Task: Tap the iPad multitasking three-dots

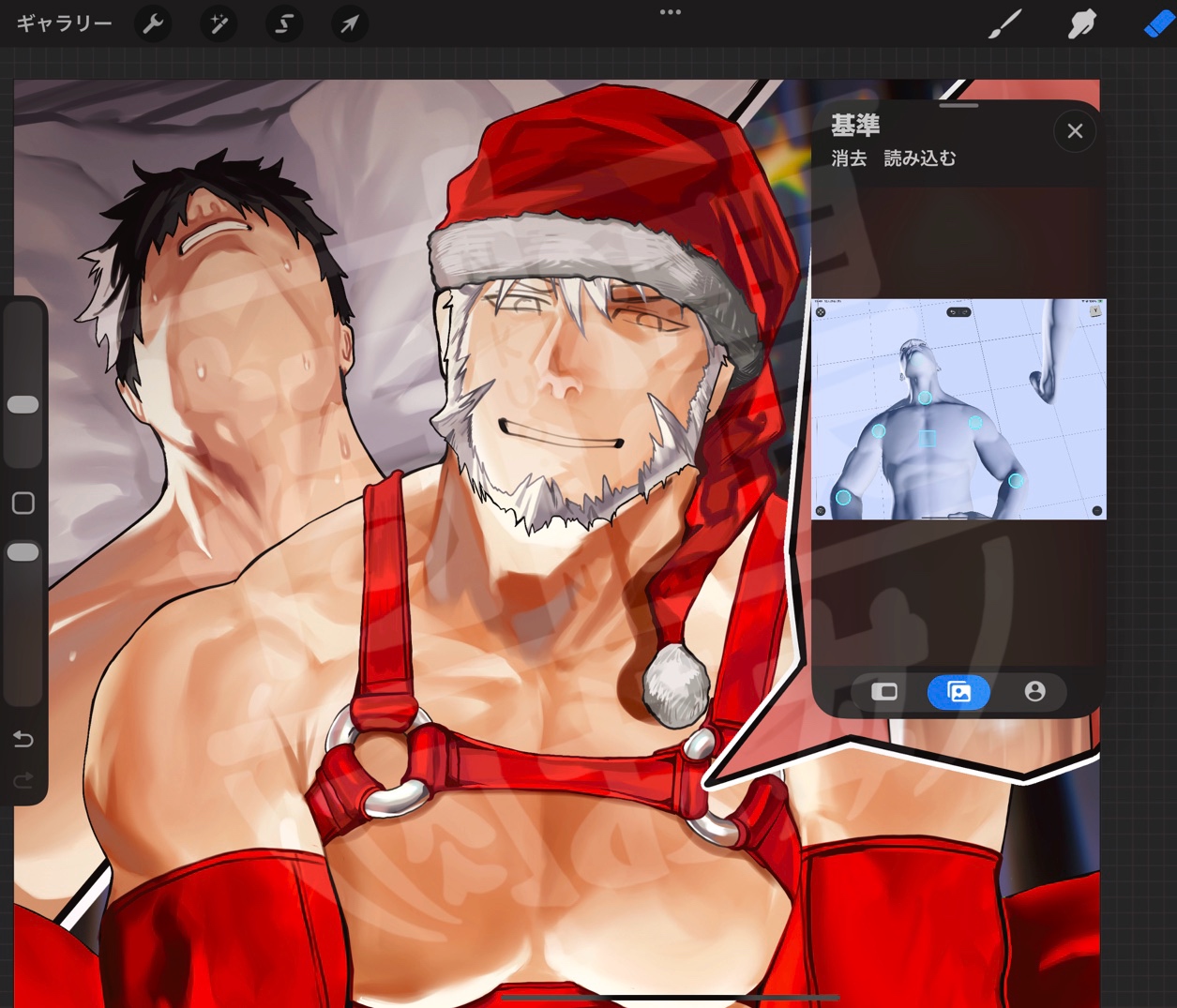Action: [670, 12]
